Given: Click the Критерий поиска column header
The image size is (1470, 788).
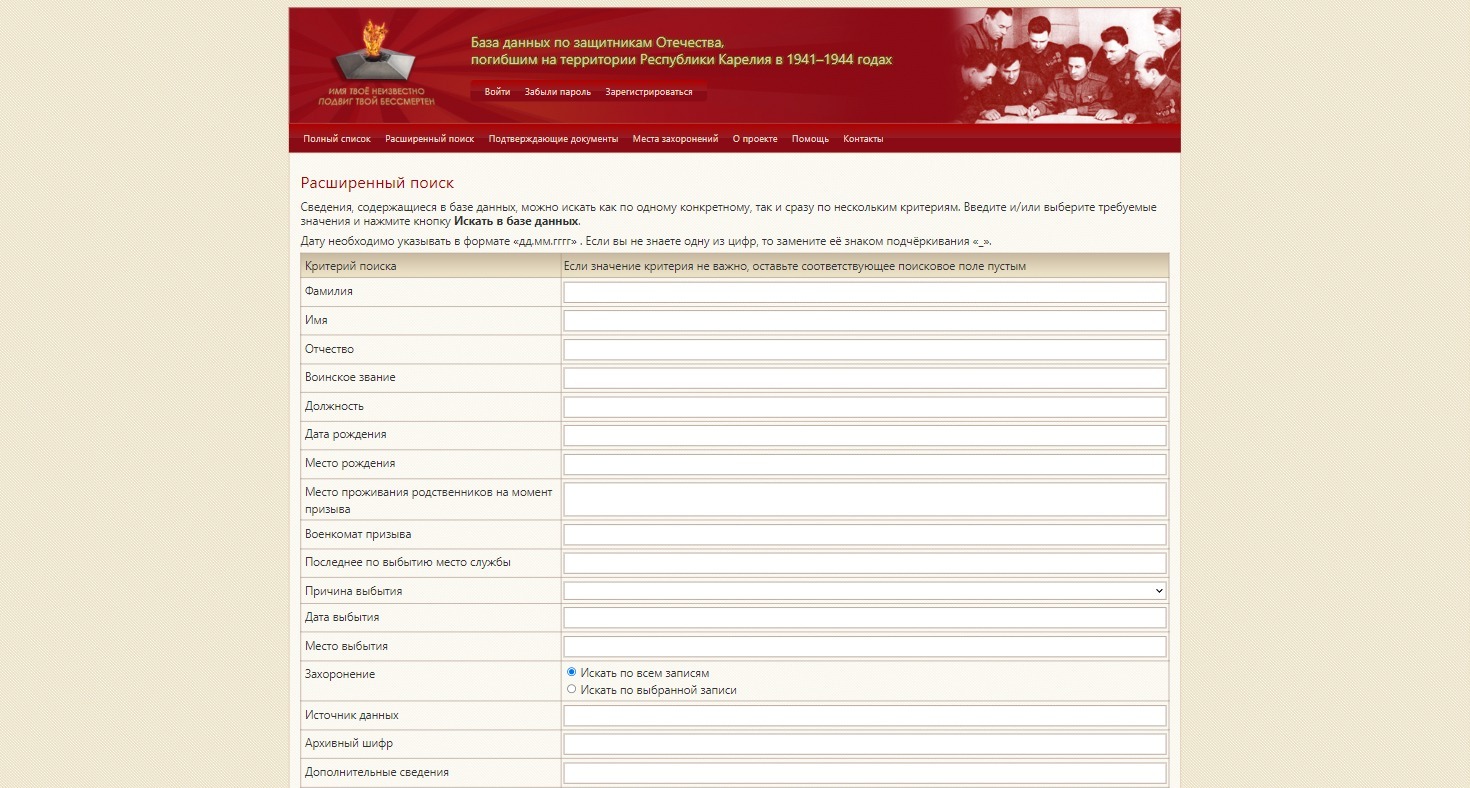Looking at the screenshot, I should [350, 266].
